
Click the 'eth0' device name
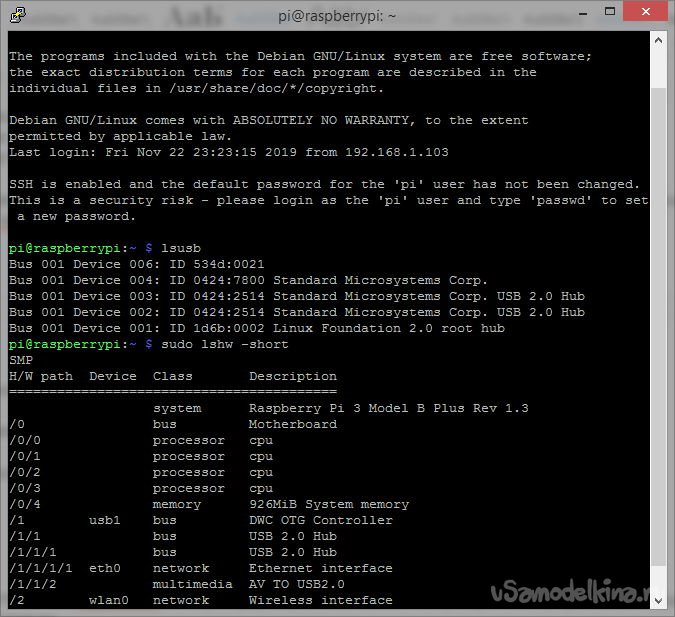click(x=105, y=568)
